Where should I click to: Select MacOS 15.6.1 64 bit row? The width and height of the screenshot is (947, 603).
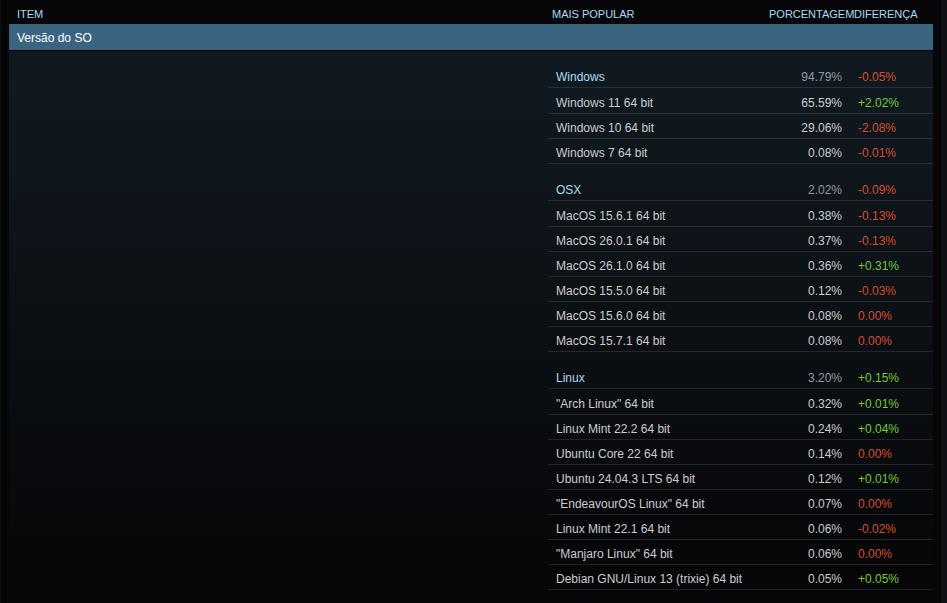[610, 216]
